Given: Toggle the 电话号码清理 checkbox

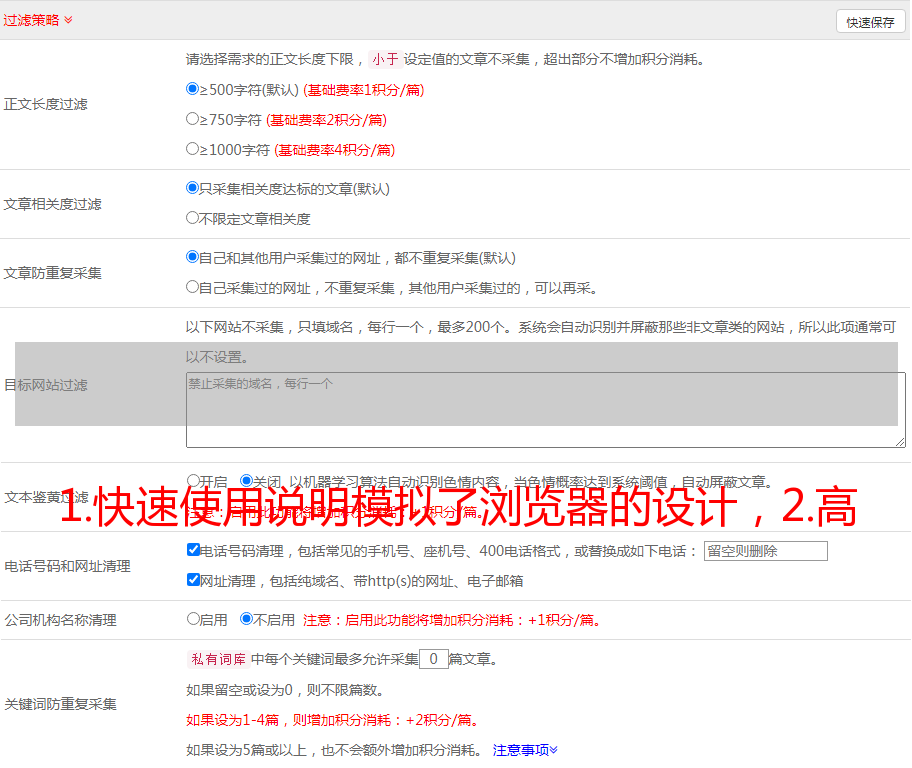Looking at the screenshot, I should [193, 550].
